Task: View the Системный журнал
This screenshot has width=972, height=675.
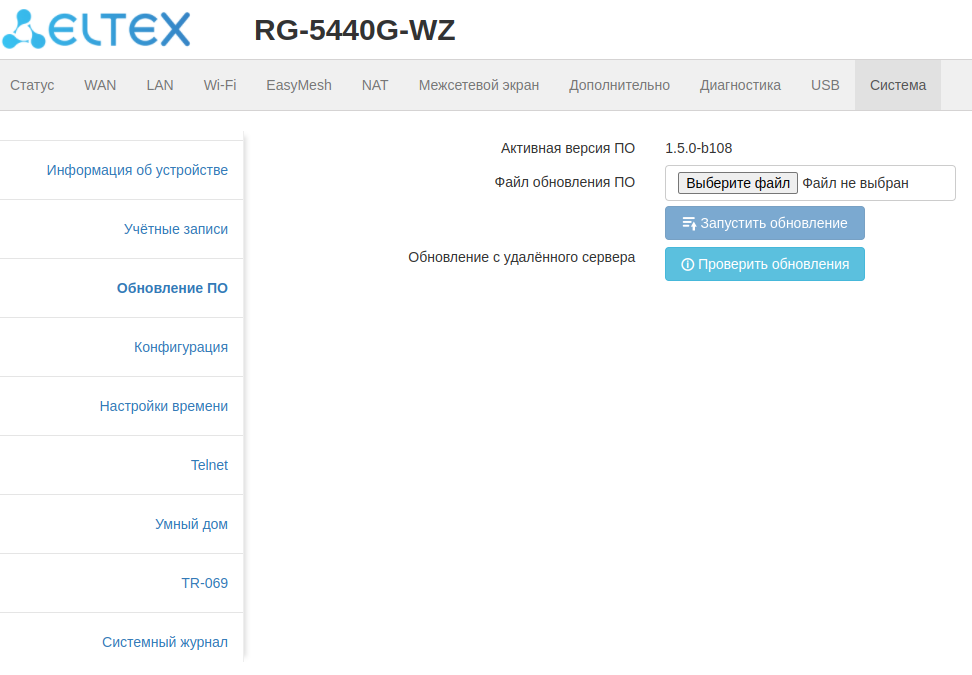Action: tap(165, 642)
